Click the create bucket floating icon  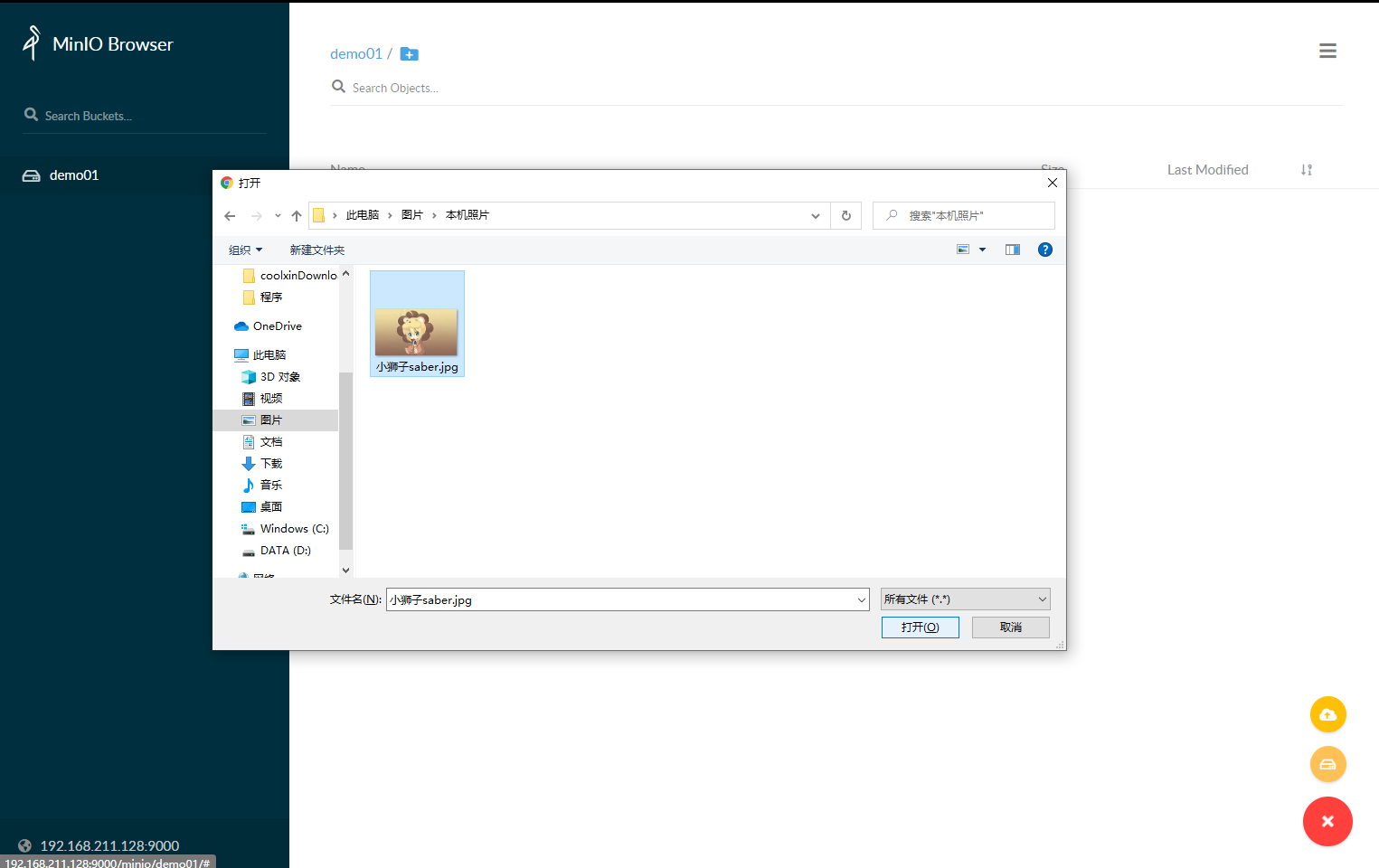click(x=1327, y=765)
